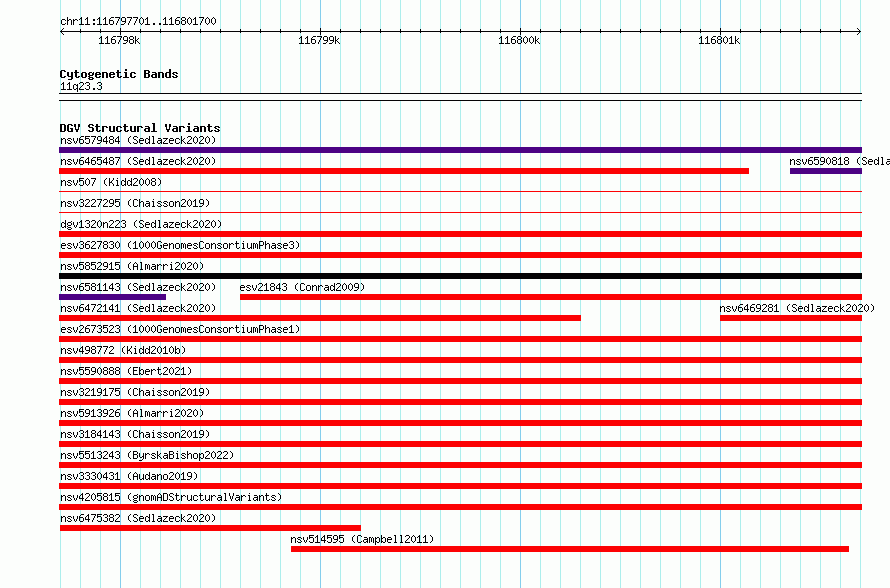Click the red nsv6475382 variant bar
This screenshot has height=588, width=890.
(x=210, y=528)
